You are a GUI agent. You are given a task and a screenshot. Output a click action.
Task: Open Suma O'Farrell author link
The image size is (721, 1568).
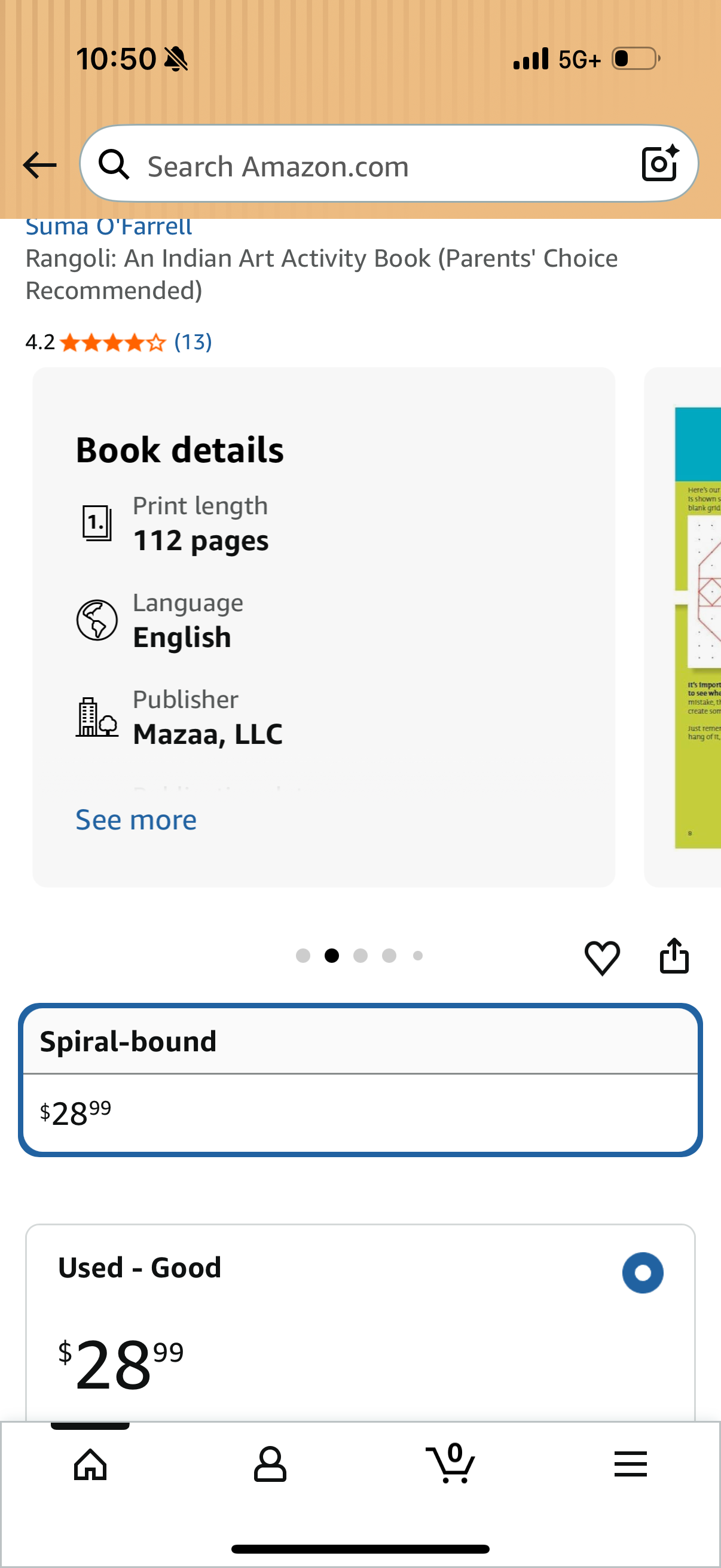109,227
